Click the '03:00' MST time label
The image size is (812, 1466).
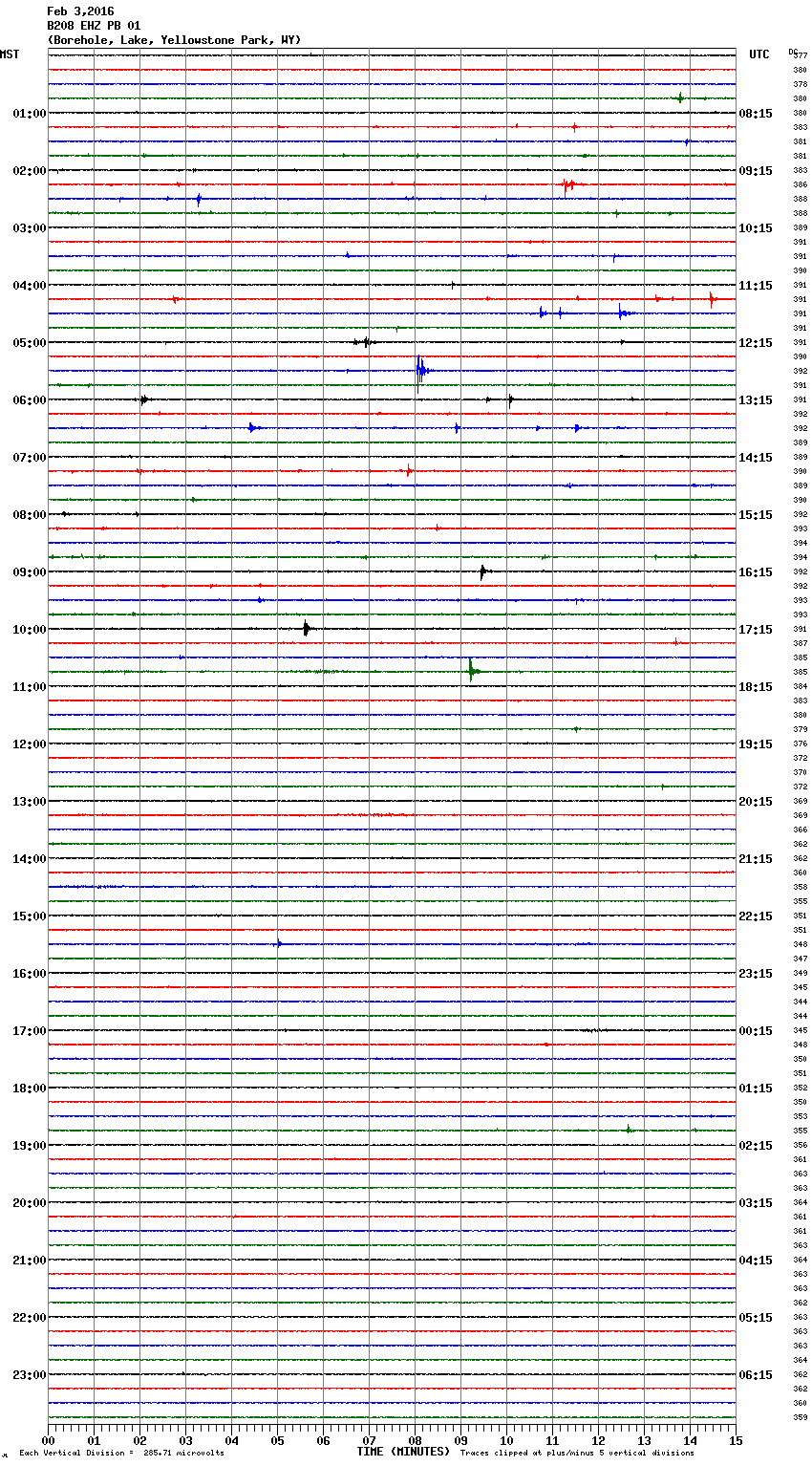(29, 228)
